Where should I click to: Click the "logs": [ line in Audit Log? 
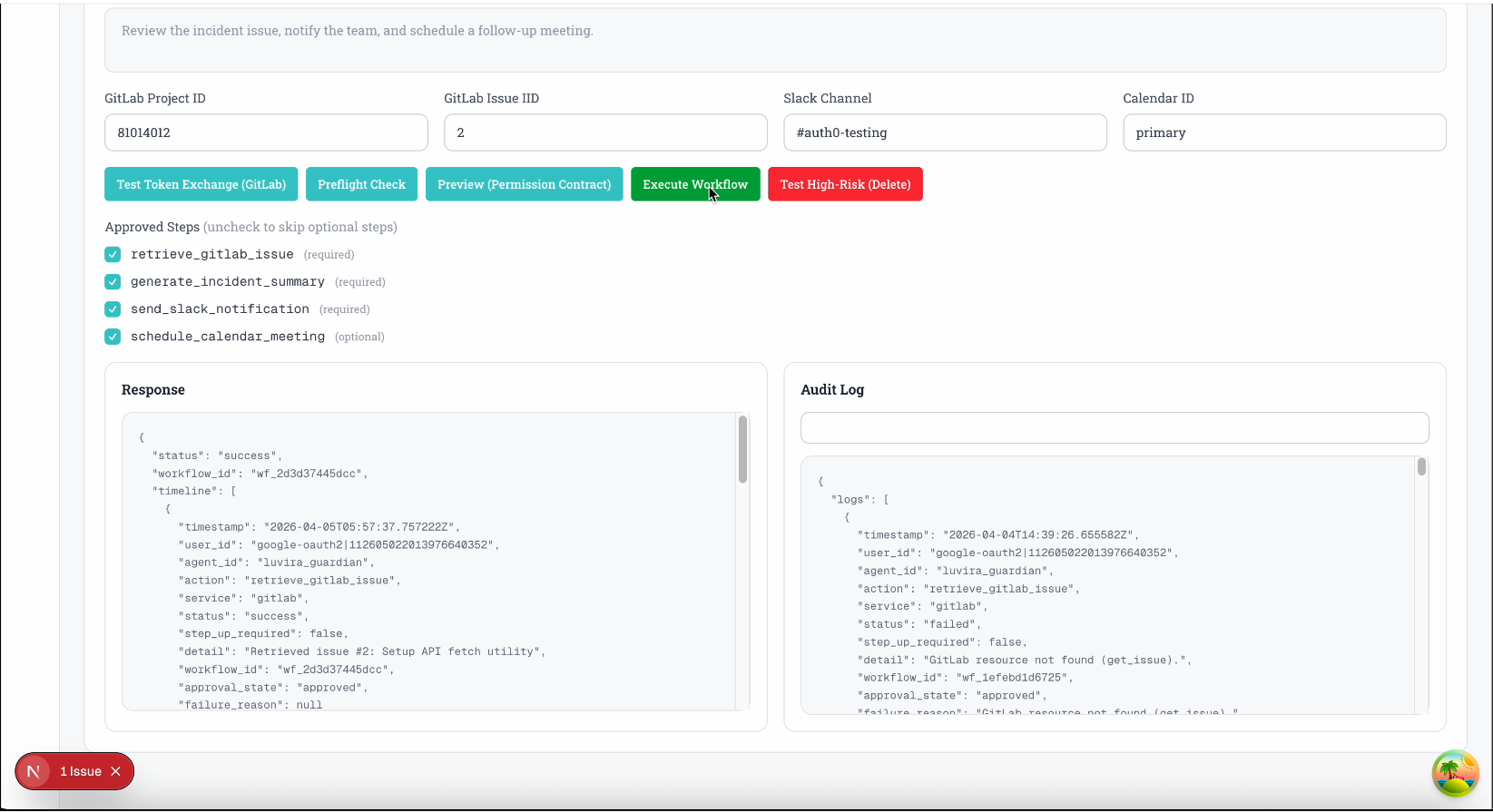[x=860, y=500]
